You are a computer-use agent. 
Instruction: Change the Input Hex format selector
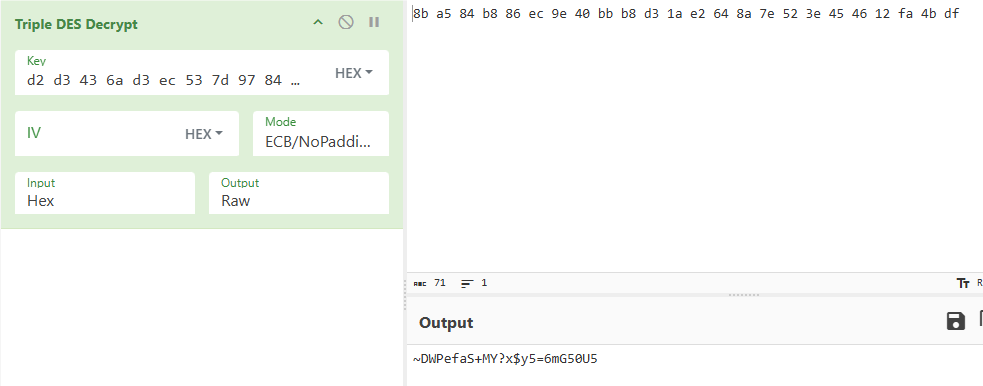pyautogui.click(x=105, y=193)
